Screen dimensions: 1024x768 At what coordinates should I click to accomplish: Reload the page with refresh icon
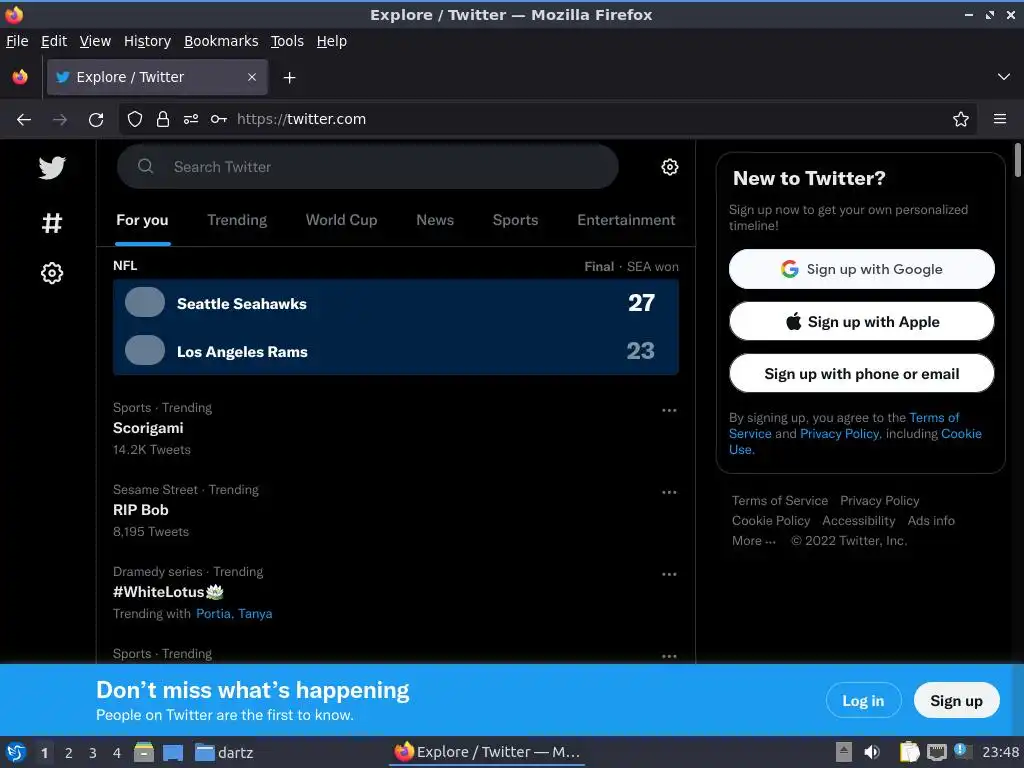(x=96, y=120)
